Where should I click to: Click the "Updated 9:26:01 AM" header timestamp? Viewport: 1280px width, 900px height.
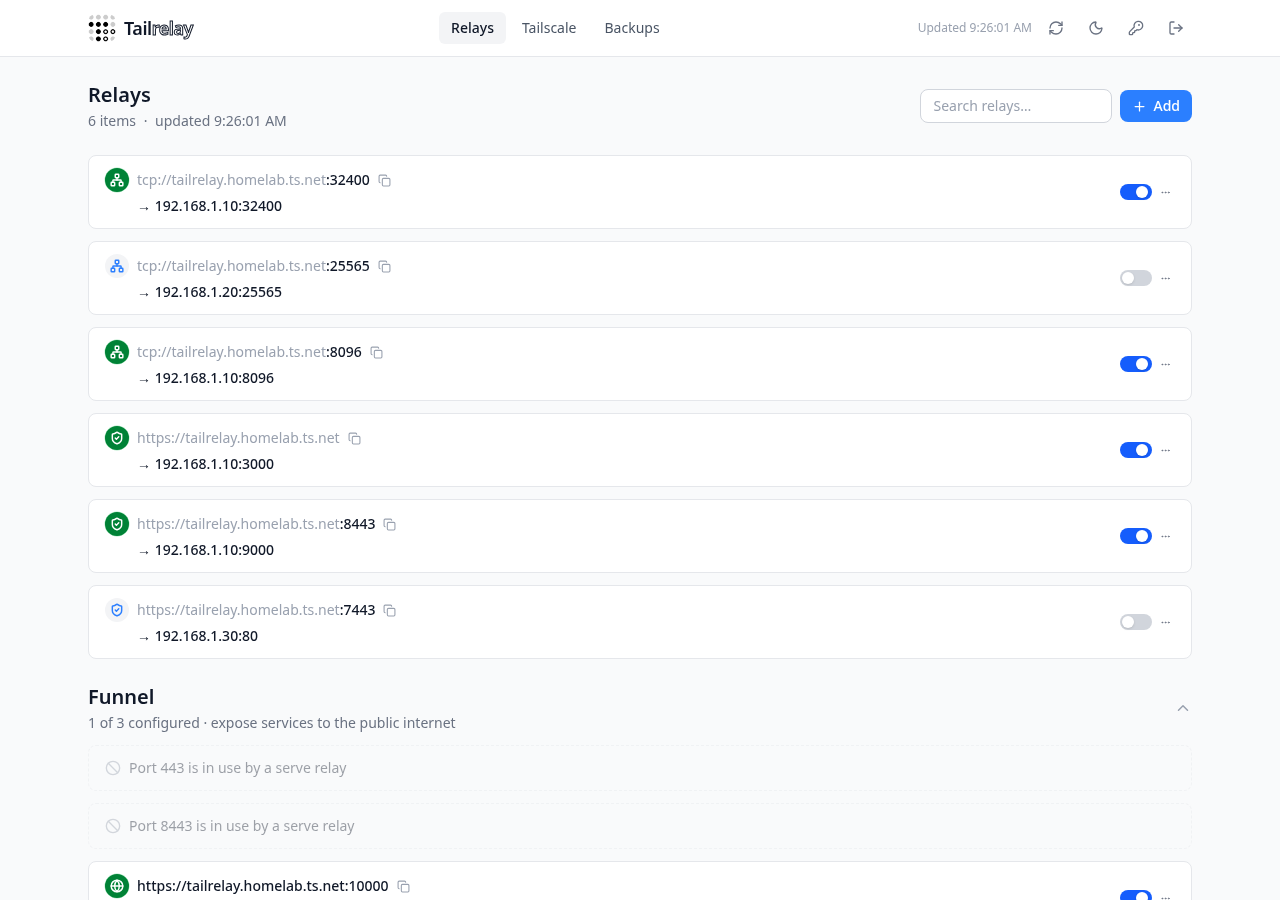pyautogui.click(x=975, y=28)
